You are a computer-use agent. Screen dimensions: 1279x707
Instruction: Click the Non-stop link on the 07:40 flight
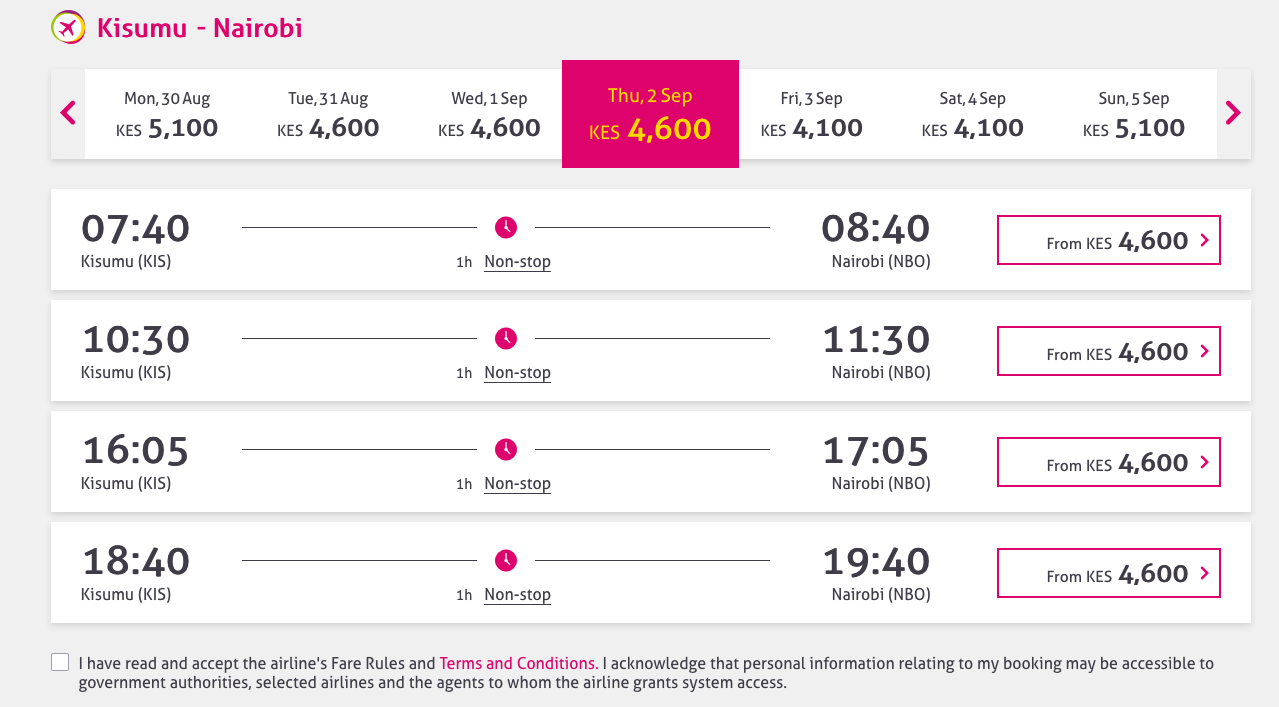click(516, 261)
